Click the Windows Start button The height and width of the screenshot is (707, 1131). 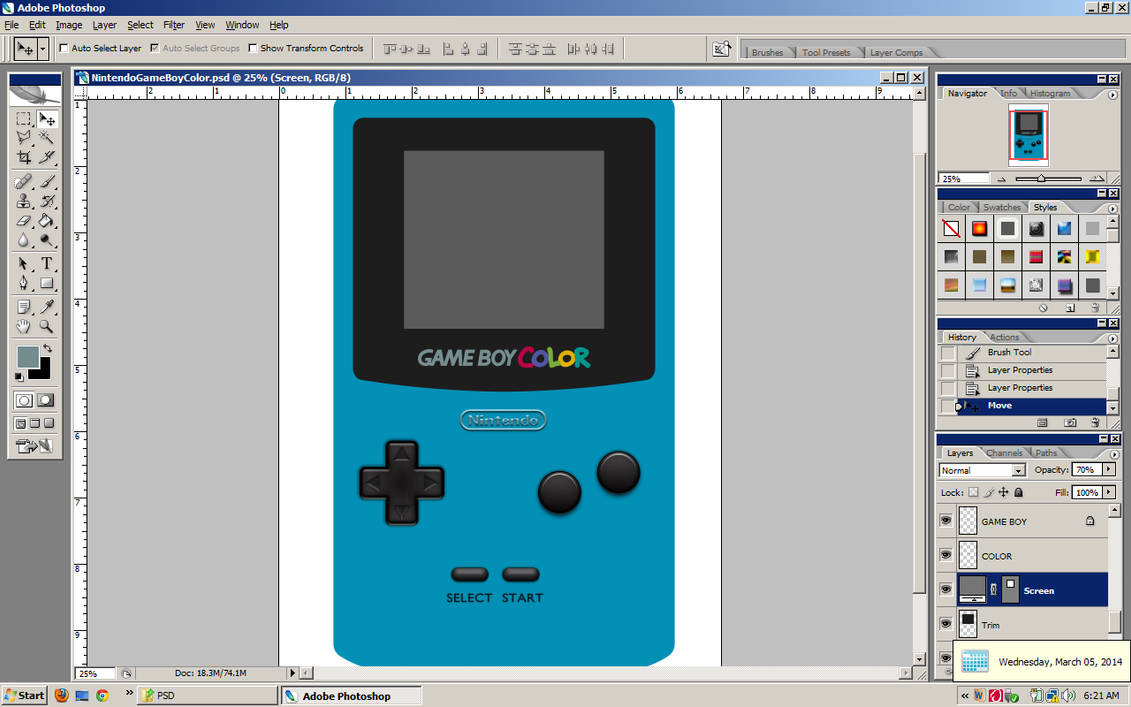[x=24, y=695]
